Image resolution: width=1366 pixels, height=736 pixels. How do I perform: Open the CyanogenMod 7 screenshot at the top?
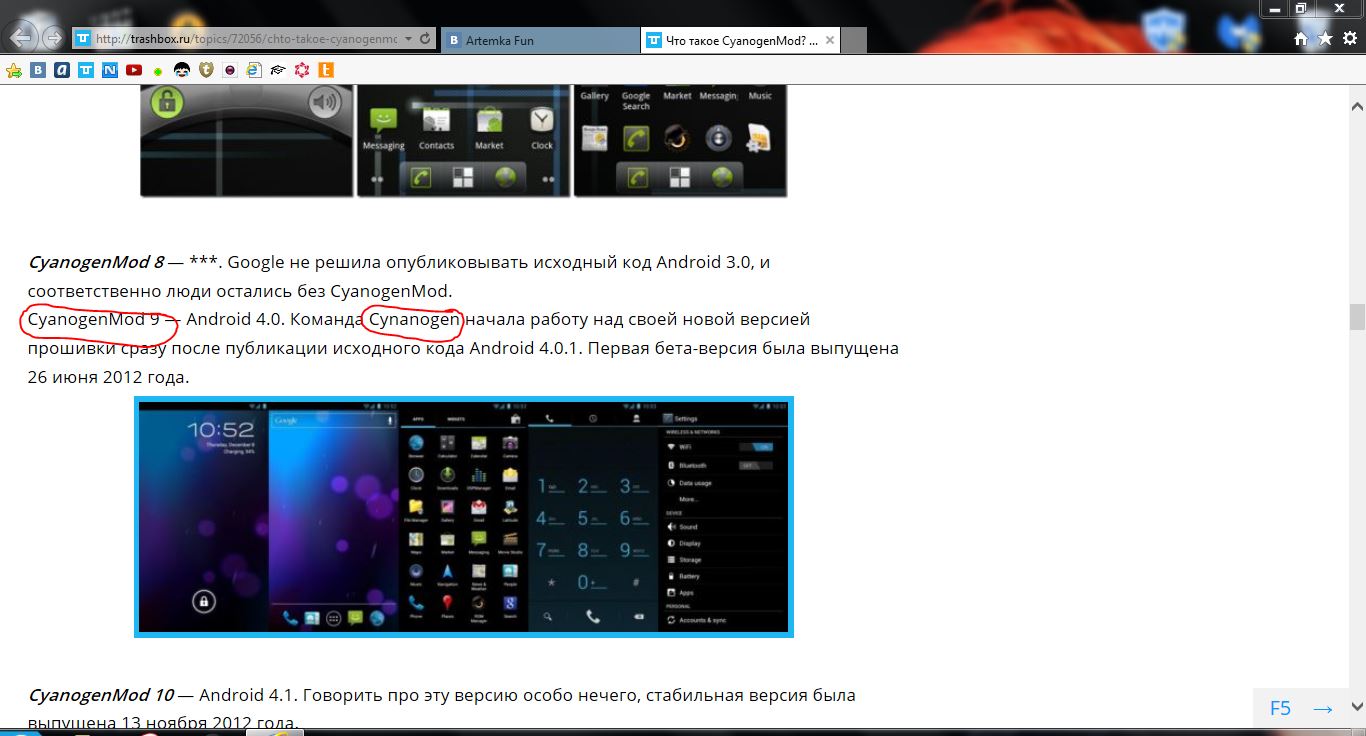coord(464,141)
